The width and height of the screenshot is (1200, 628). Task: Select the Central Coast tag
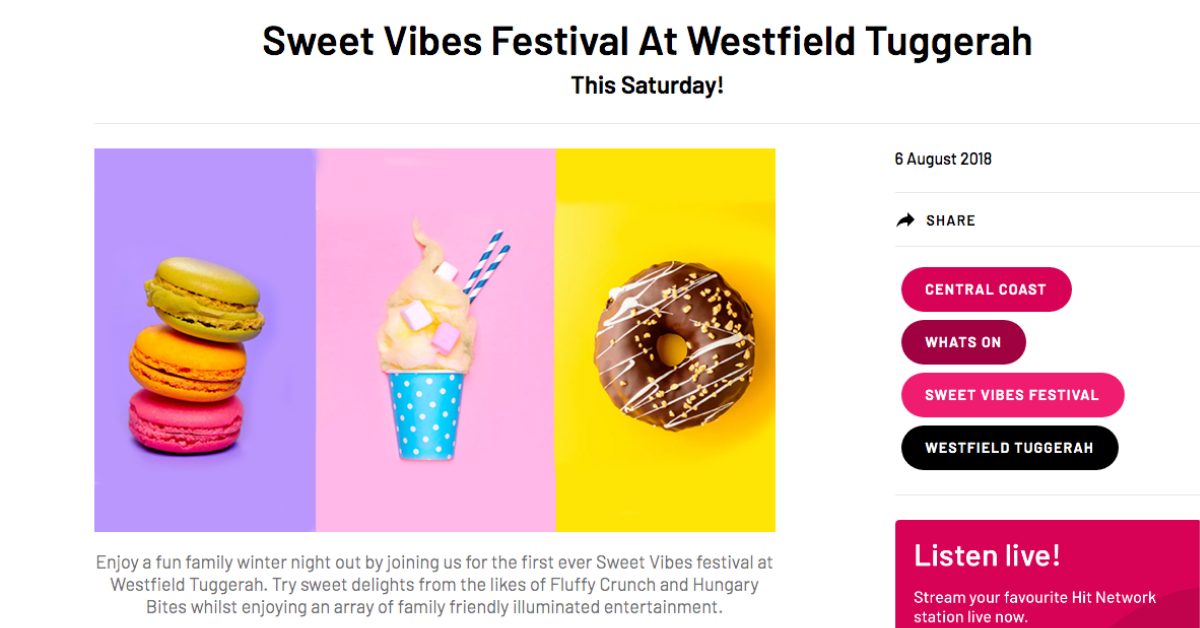[x=986, y=289]
